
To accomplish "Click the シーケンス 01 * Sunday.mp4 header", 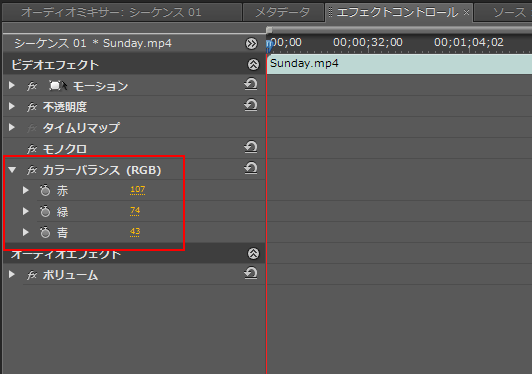I will (x=93, y=43).
